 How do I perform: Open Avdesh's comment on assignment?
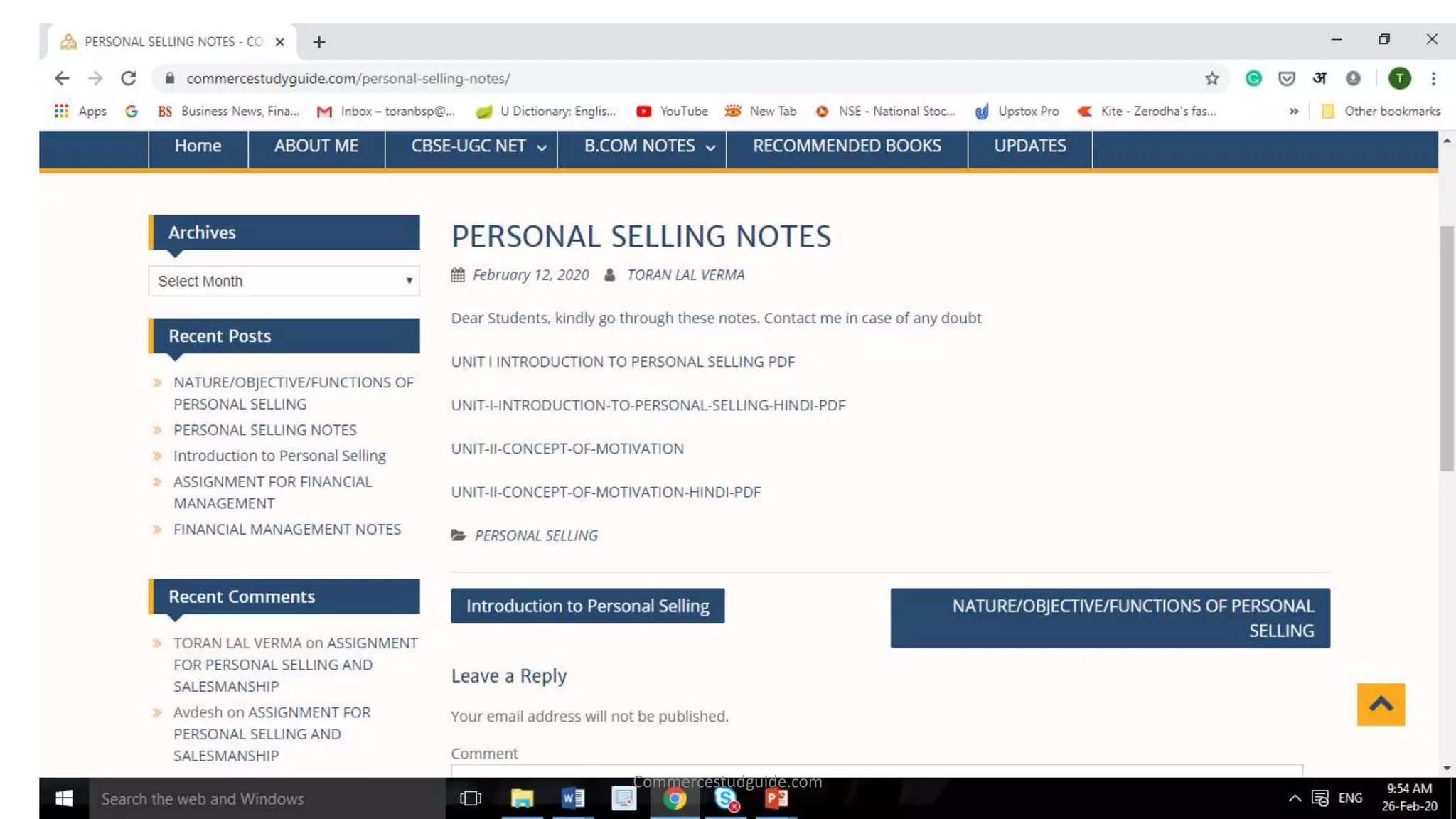click(x=272, y=734)
